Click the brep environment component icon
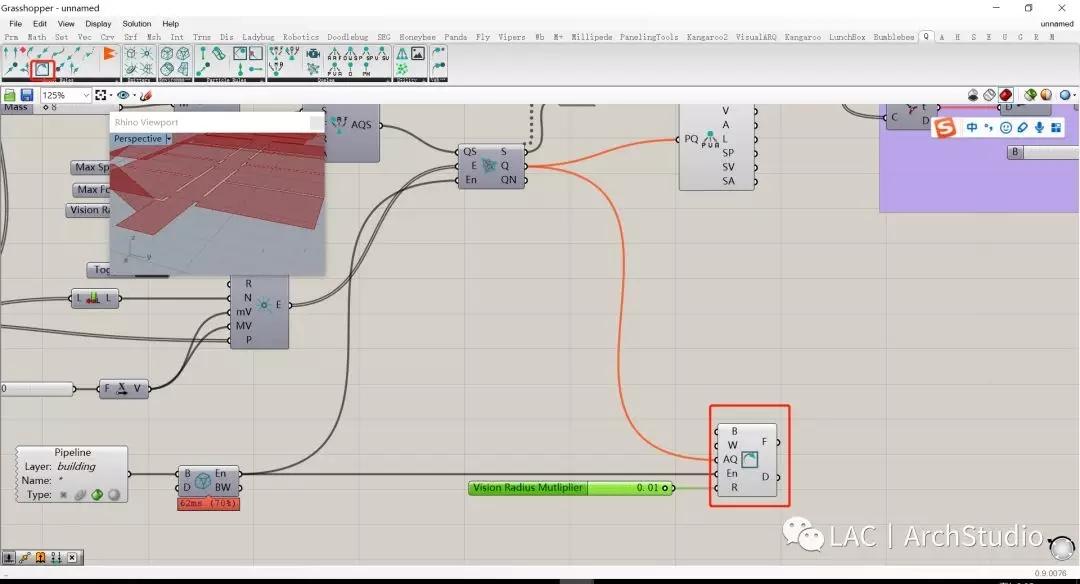The height and width of the screenshot is (584, 1080). [202, 481]
